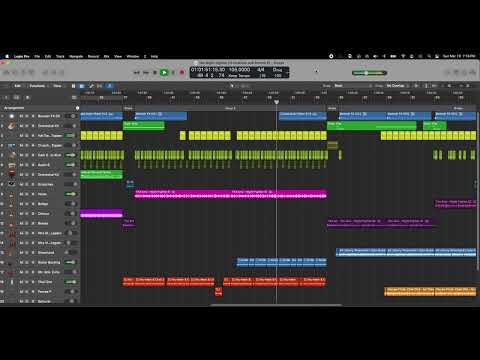
Task: Click the menu bar date and time
Action: coord(459,56)
